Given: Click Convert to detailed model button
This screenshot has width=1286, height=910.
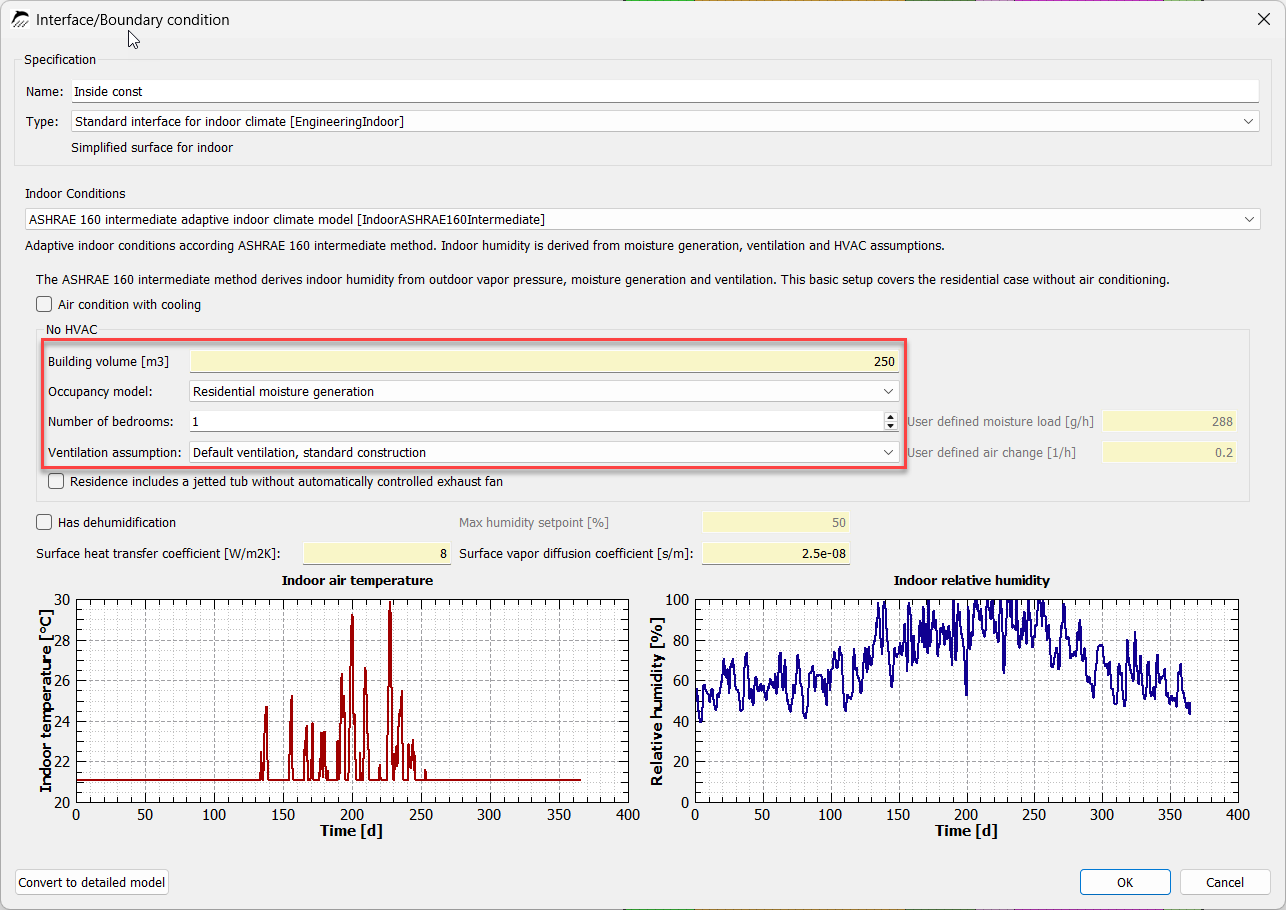Looking at the screenshot, I should coord(92,882).
